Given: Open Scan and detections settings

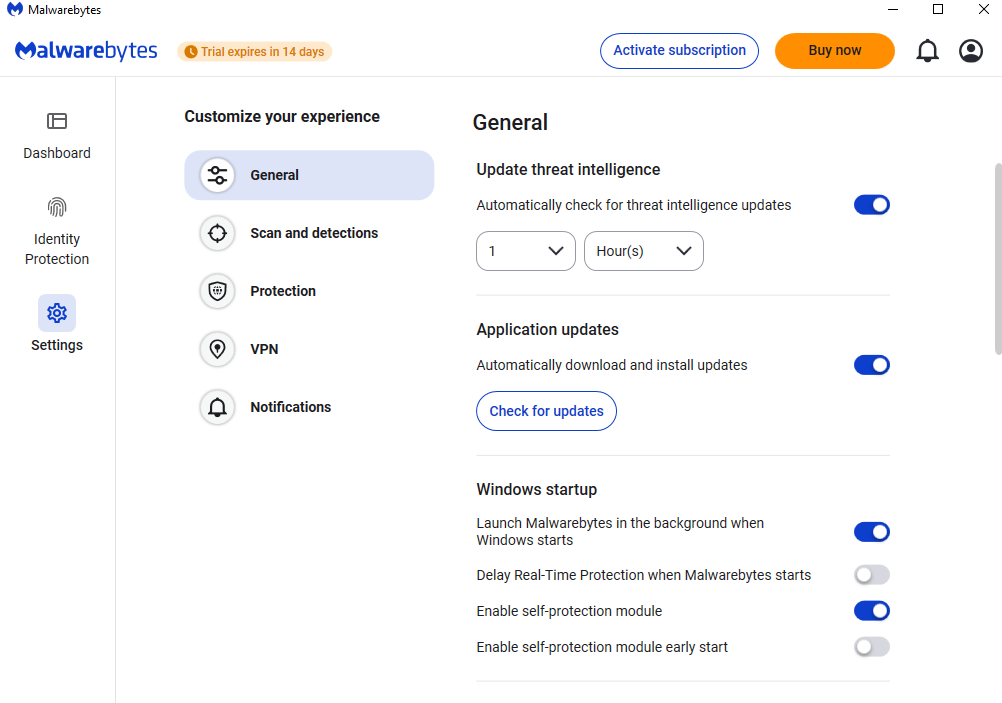Looking at the screenshot, I should point(309,233).
